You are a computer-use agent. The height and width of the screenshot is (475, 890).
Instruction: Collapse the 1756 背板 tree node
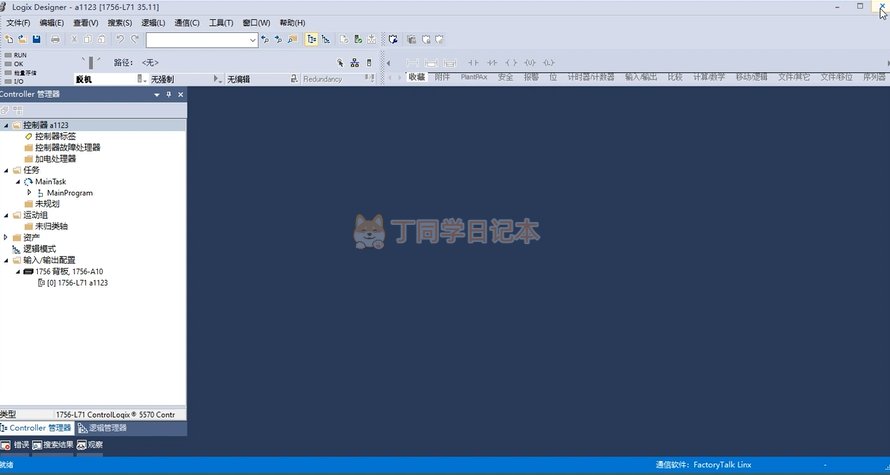18,271
